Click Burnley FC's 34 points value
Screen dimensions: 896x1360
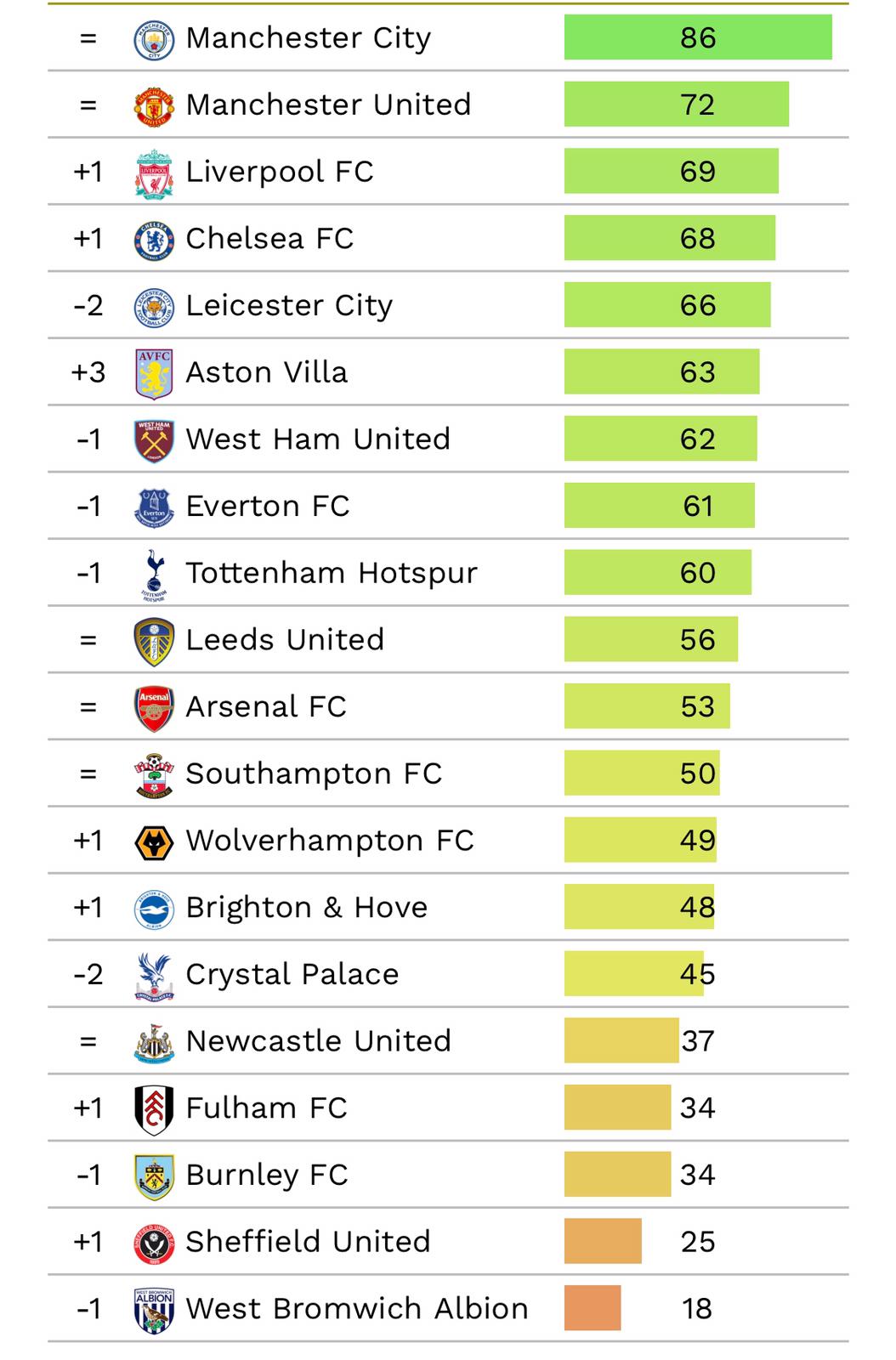pos(697,1176)
